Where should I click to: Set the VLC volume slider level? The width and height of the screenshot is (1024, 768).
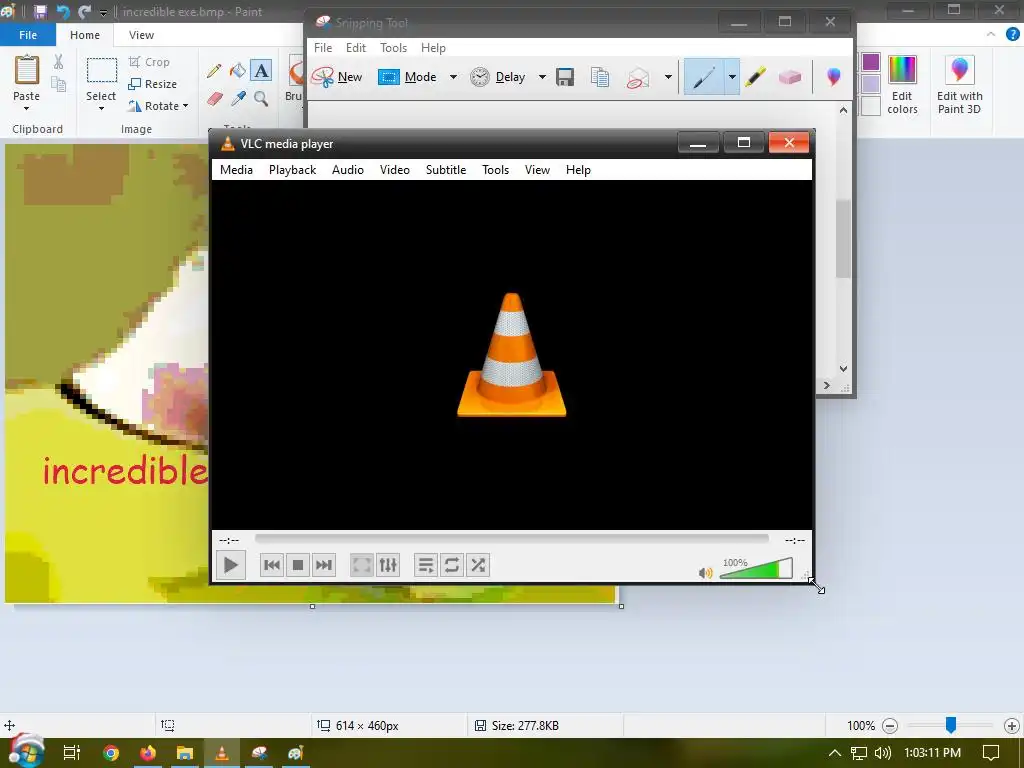pos(756,568)
